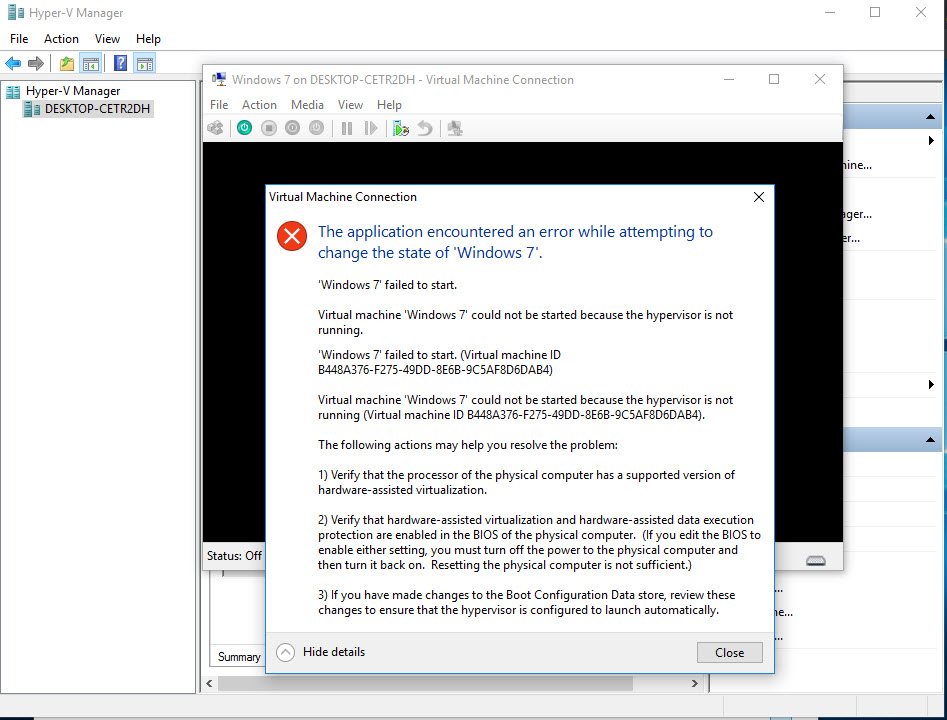Click the Shut Down icon in VM toolbar
This screenshot has height=720, width=947.
tap(292, 128)
